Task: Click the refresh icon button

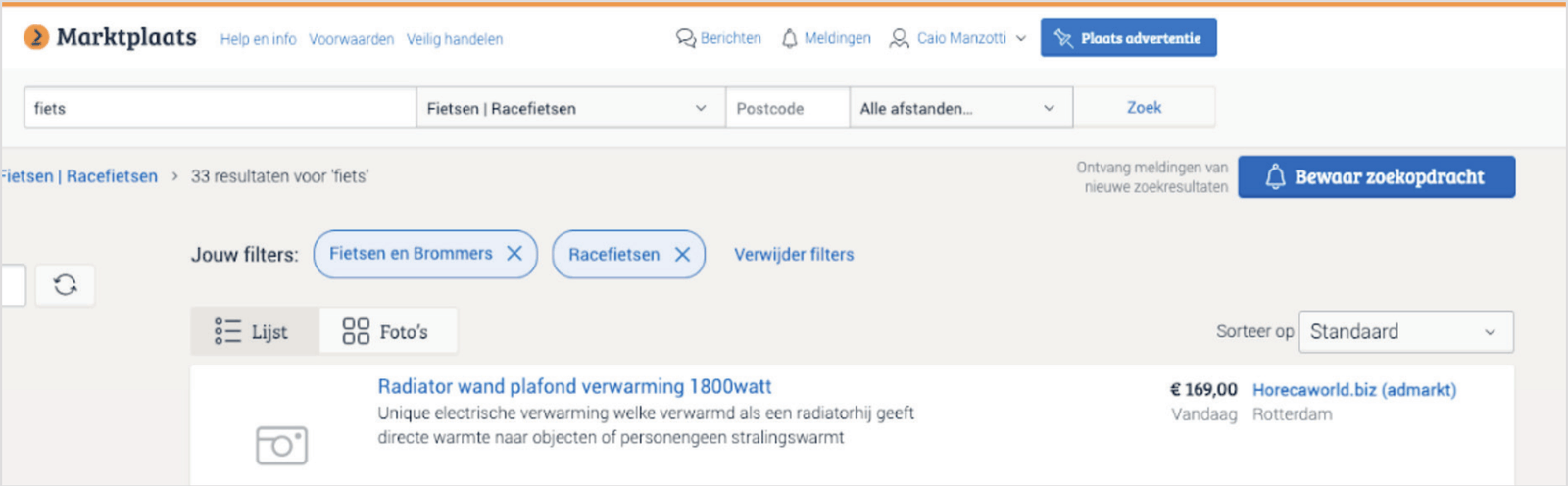Action: click(x=66, y=285)
